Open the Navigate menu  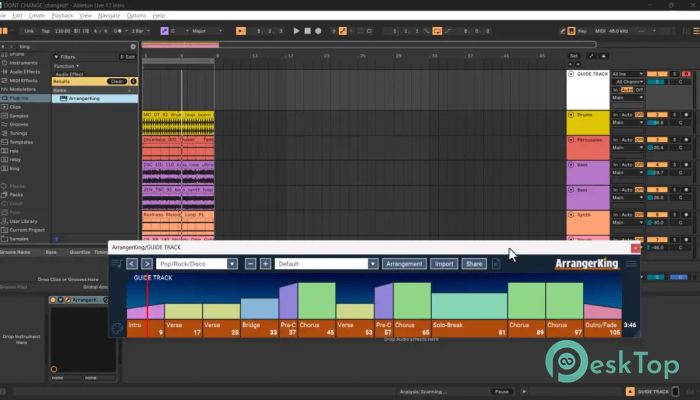pyautogui.click(x=109, y=16)
